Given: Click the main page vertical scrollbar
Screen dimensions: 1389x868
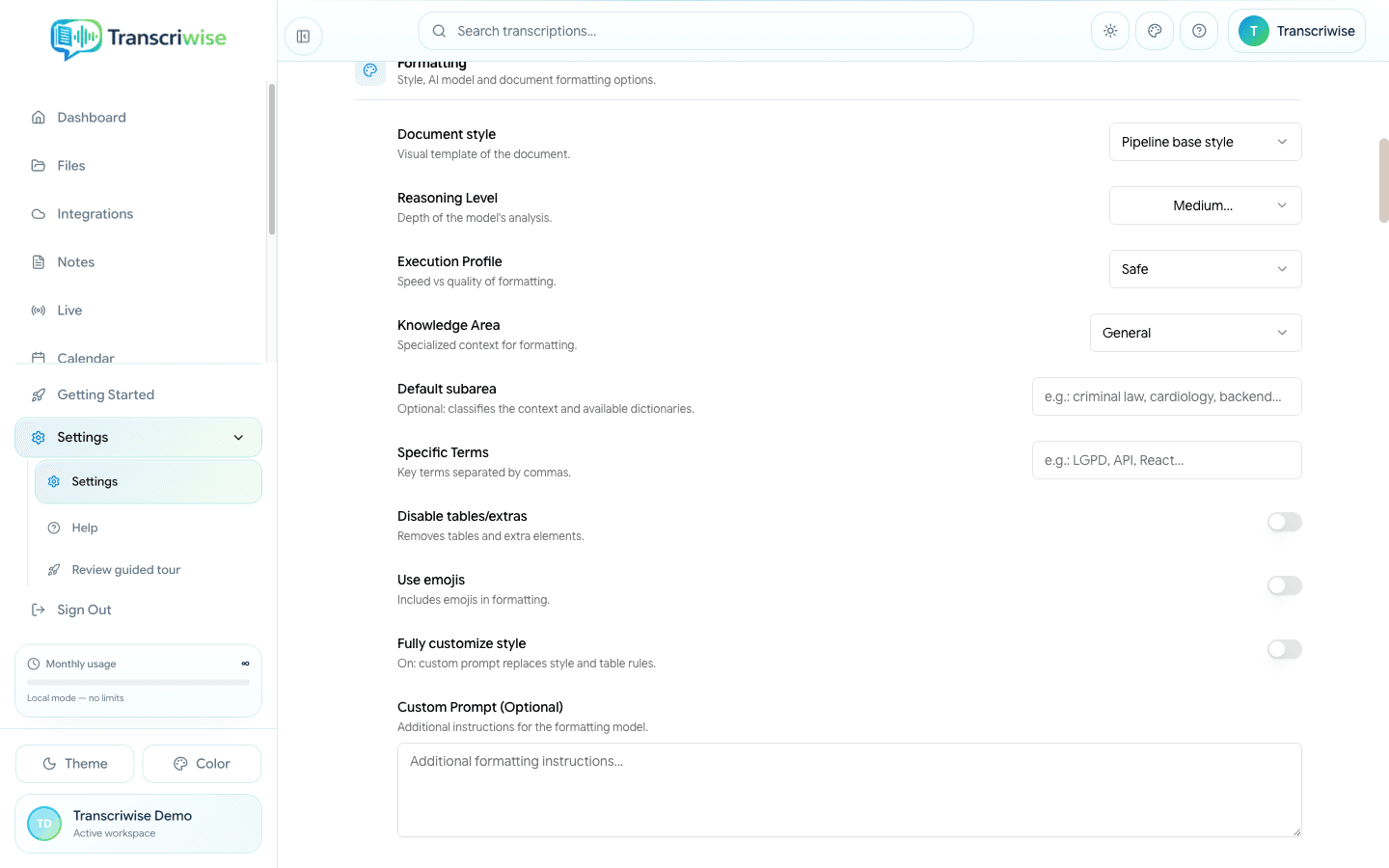Looking at the screenshot, I should point(1383,181).
